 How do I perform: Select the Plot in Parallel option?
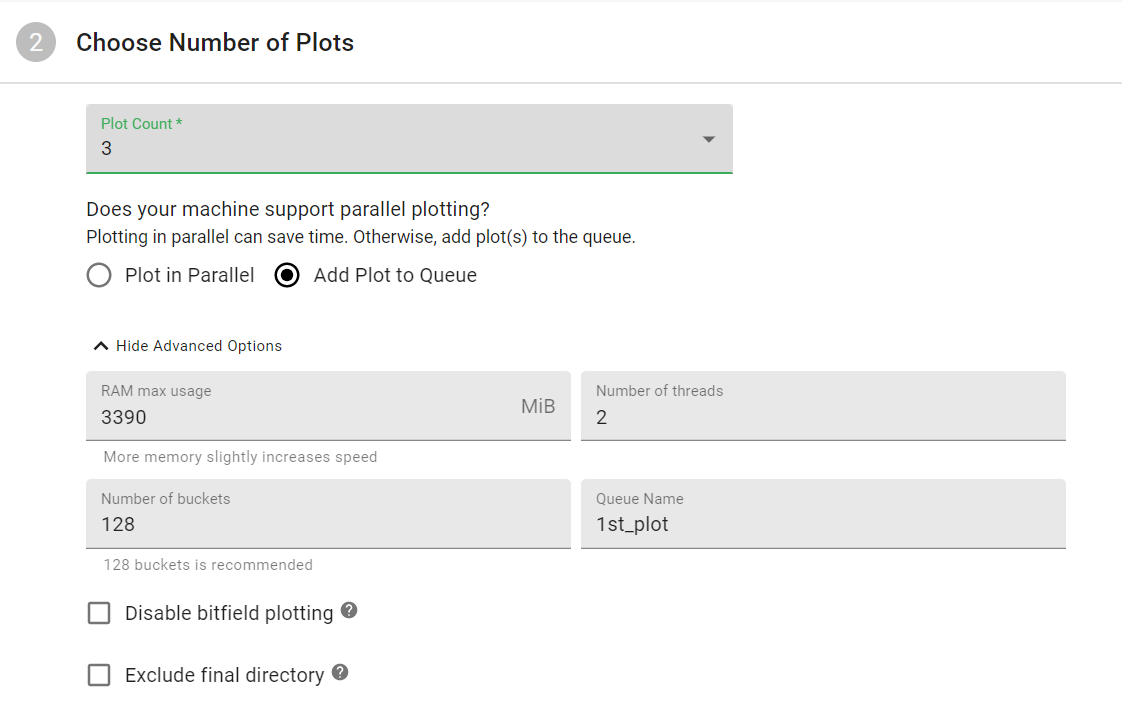pyautogui.click(x=99, y=275)
